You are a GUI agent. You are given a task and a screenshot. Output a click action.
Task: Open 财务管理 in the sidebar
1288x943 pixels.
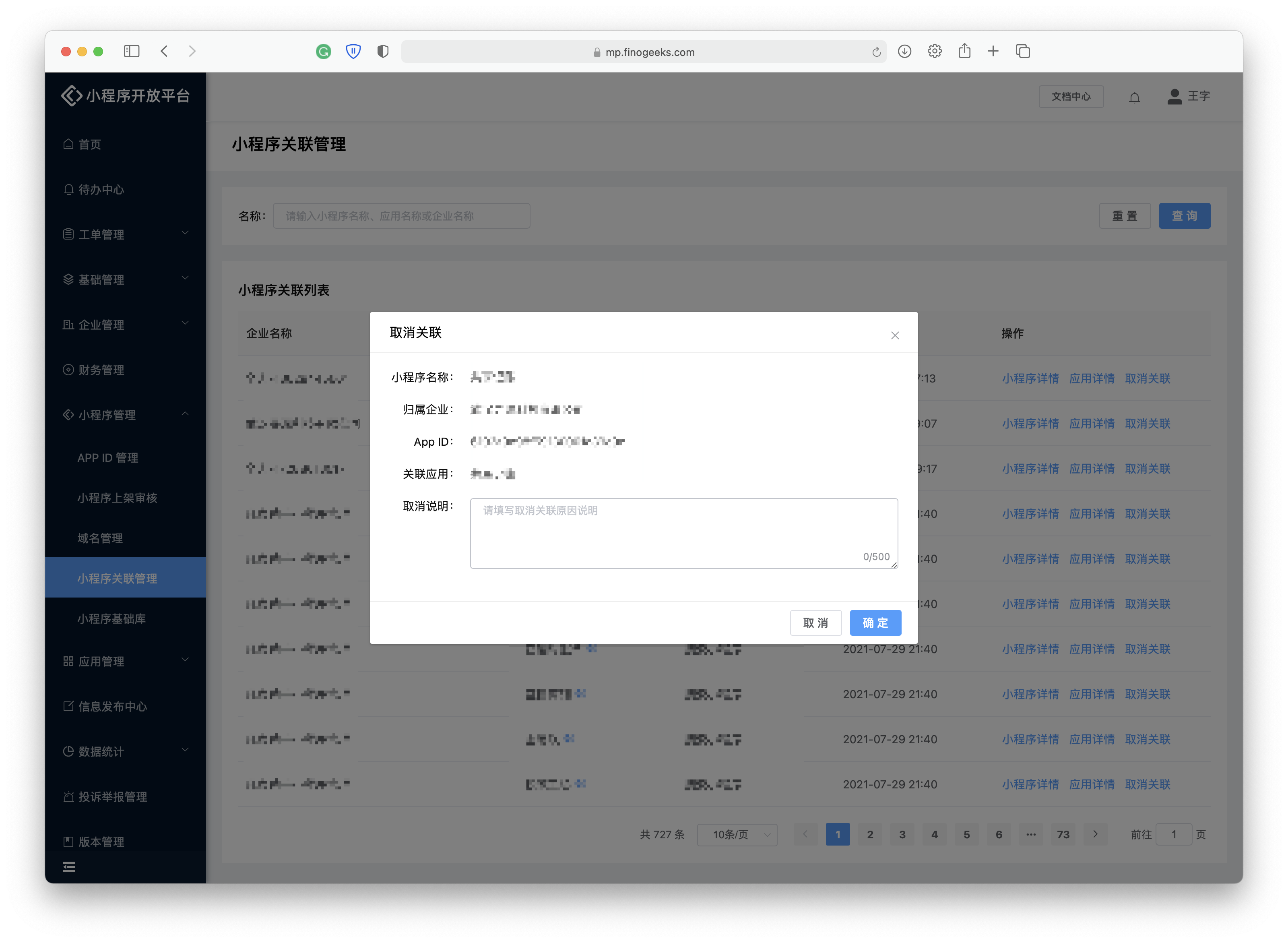126,370
